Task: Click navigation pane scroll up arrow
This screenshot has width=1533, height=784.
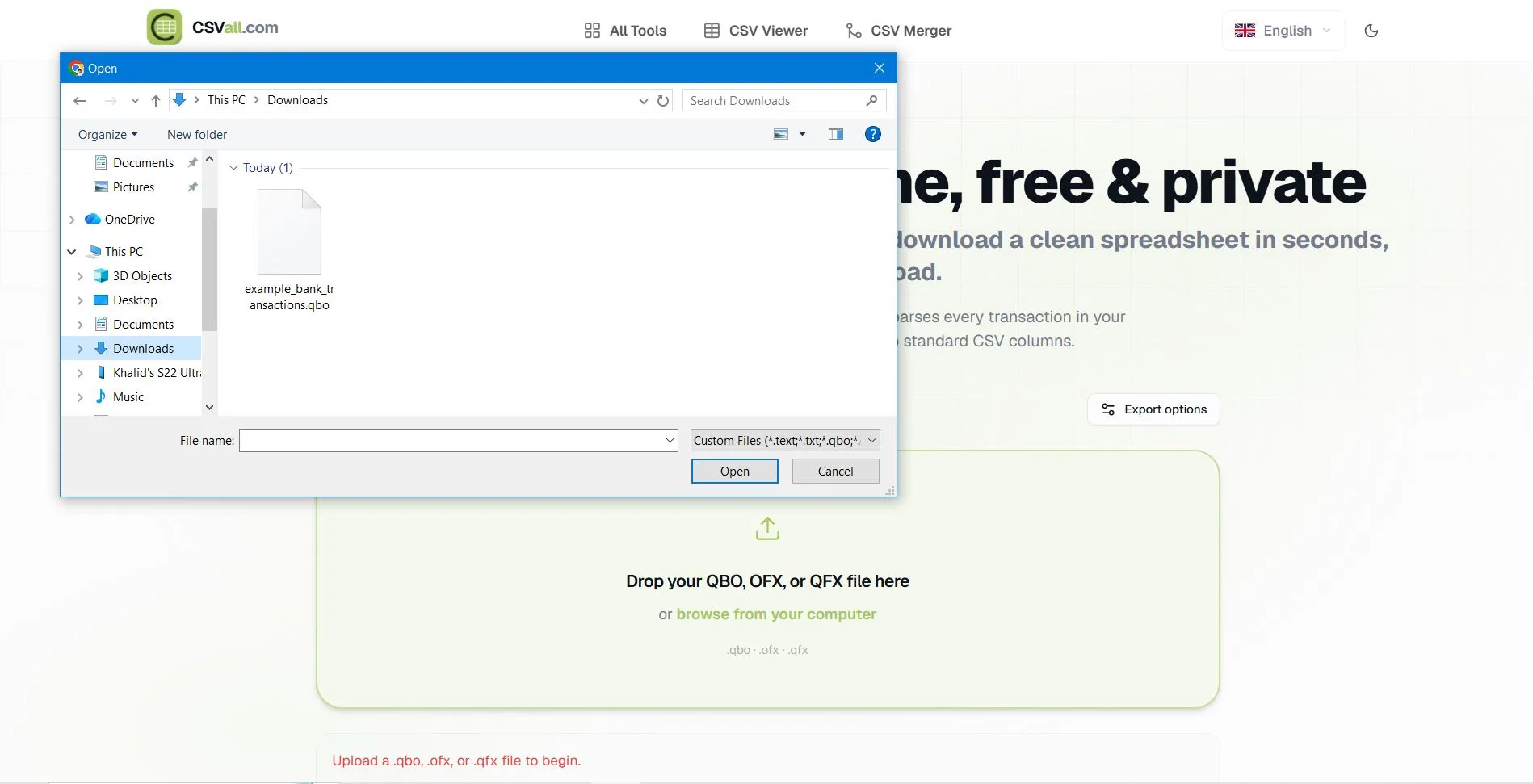Action: (209, 160)
